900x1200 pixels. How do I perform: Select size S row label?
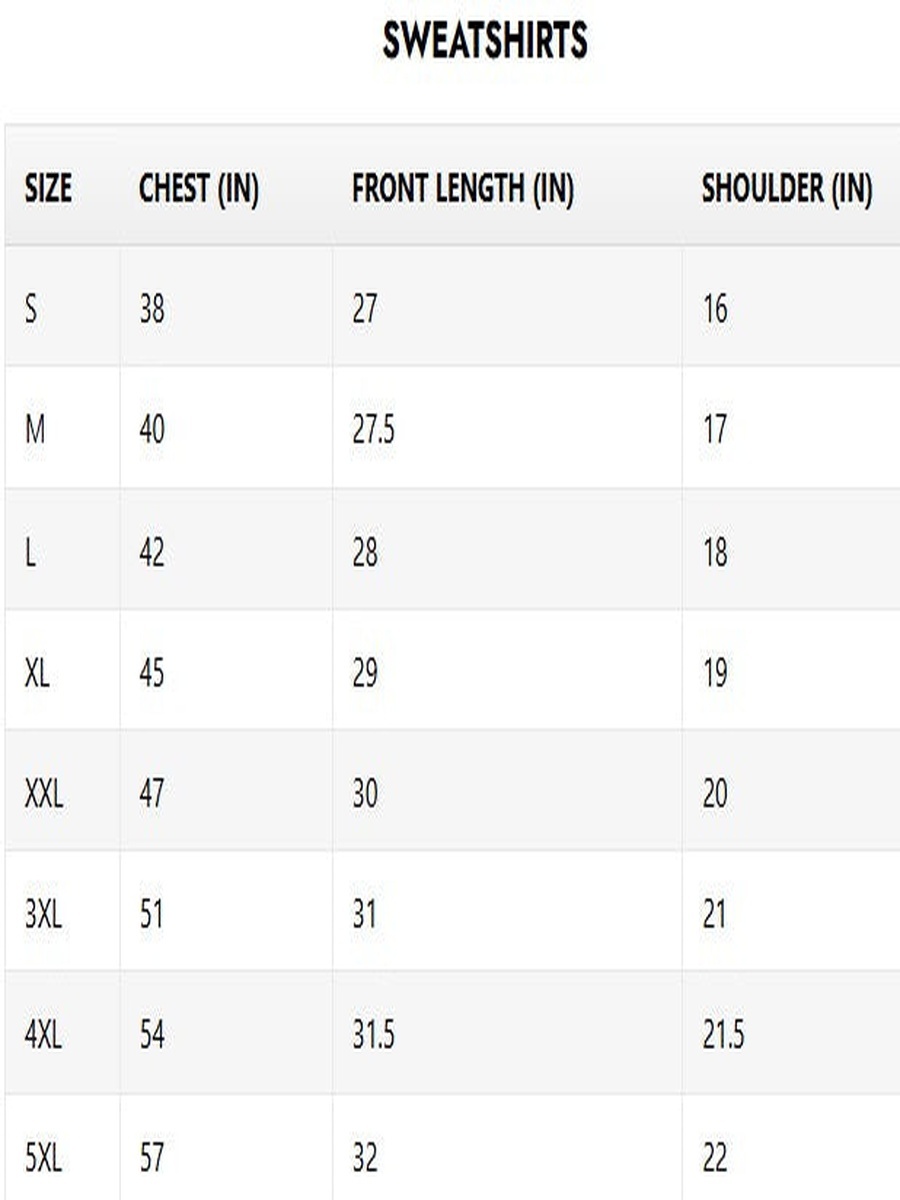(31, 309)
